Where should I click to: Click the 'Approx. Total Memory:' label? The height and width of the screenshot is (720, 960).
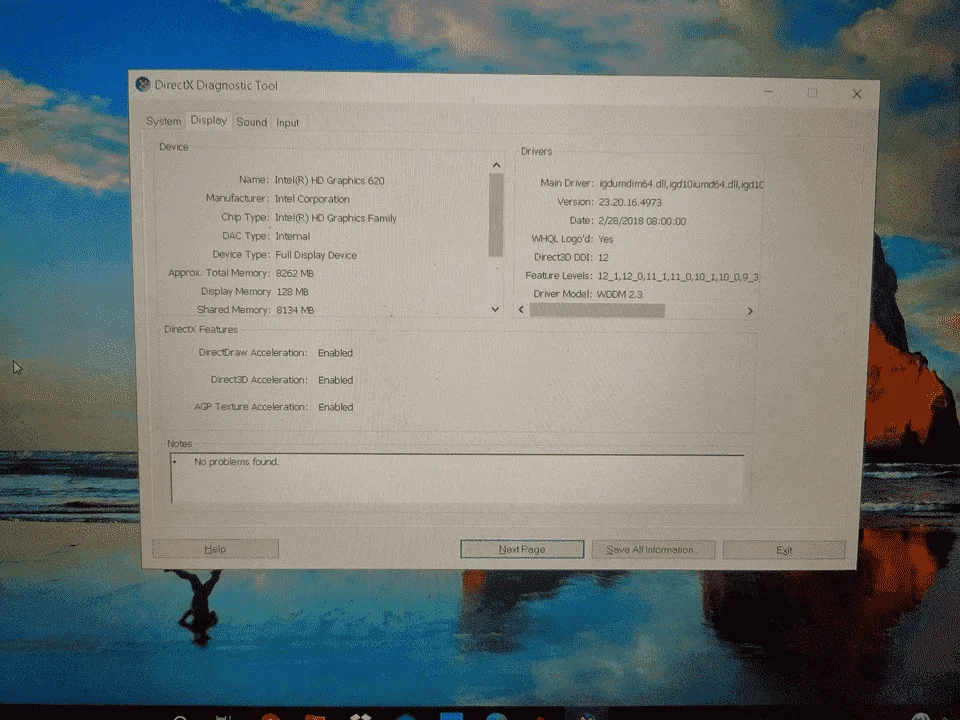[219, 272]
